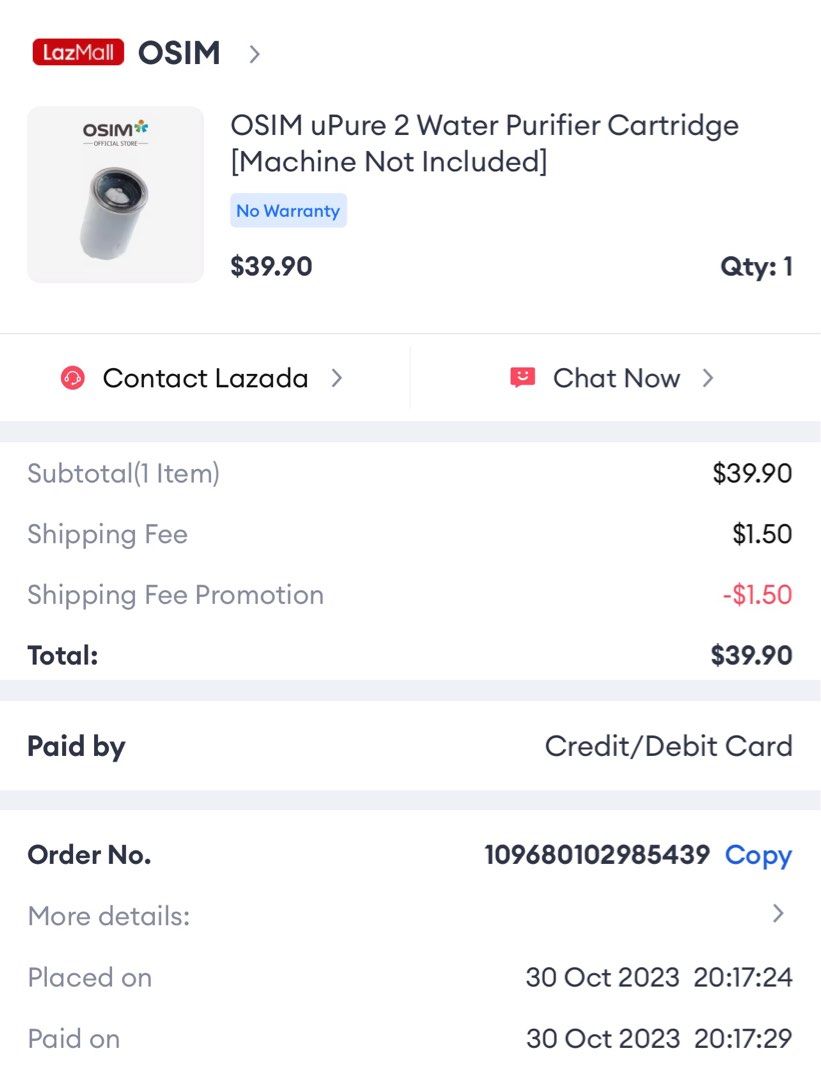The height and width of the screenshot is (1080, 821).
Task: Click the Copy icon text for the order number
Action: pyautogui.click(x=757, y=855)
